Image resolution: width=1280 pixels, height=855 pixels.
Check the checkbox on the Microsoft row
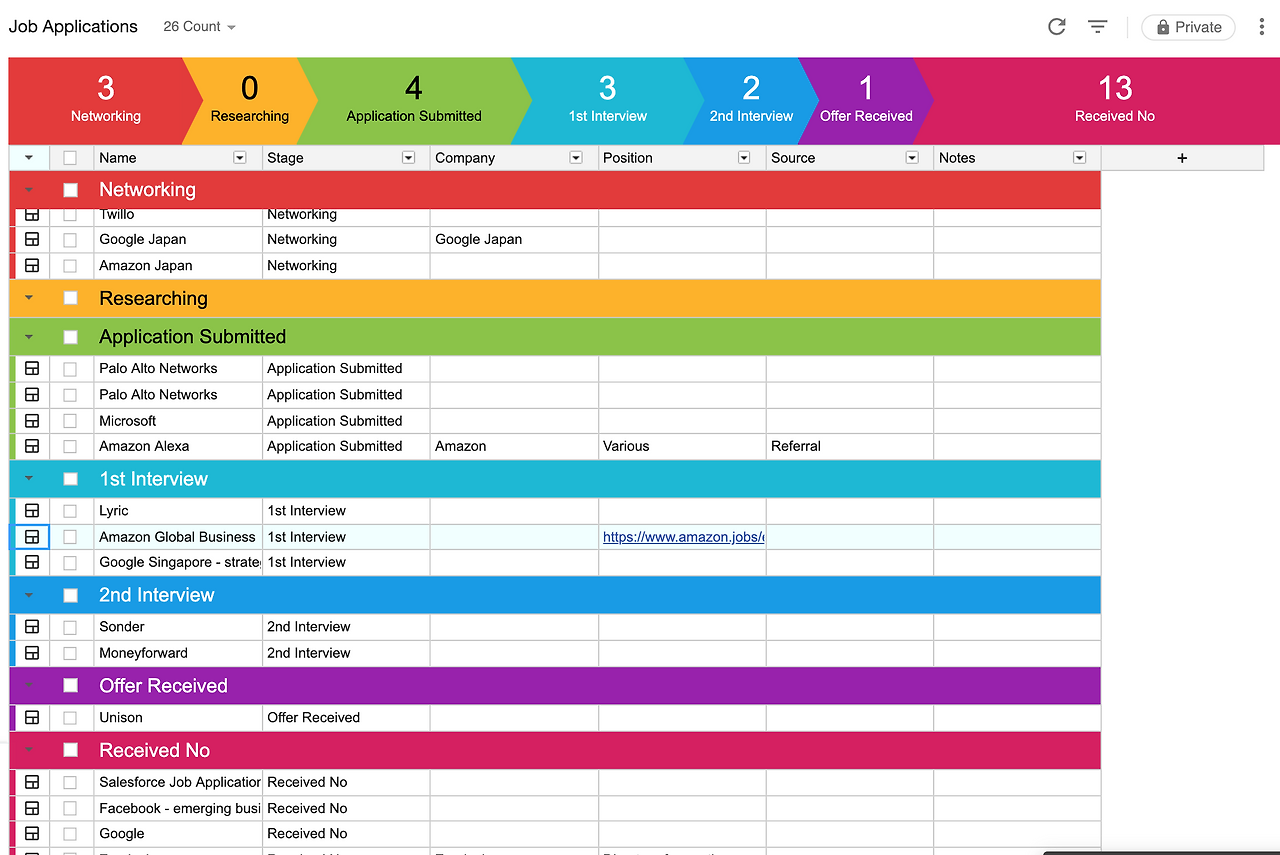coord(70,420)
